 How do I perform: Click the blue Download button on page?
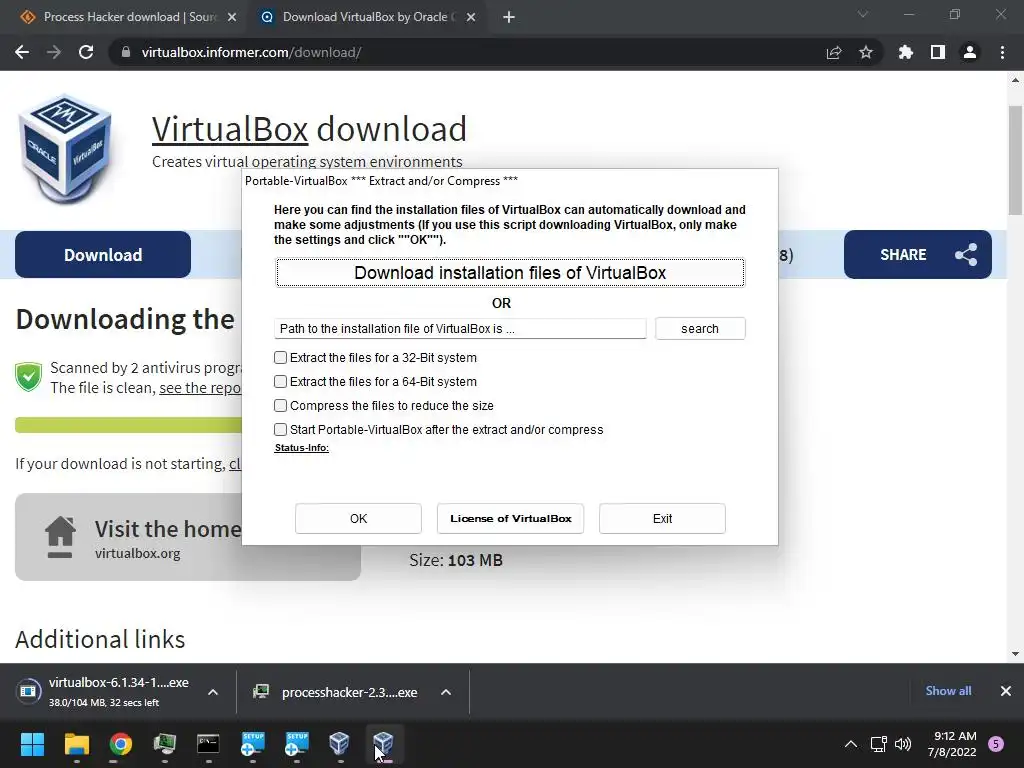point(103,255)
